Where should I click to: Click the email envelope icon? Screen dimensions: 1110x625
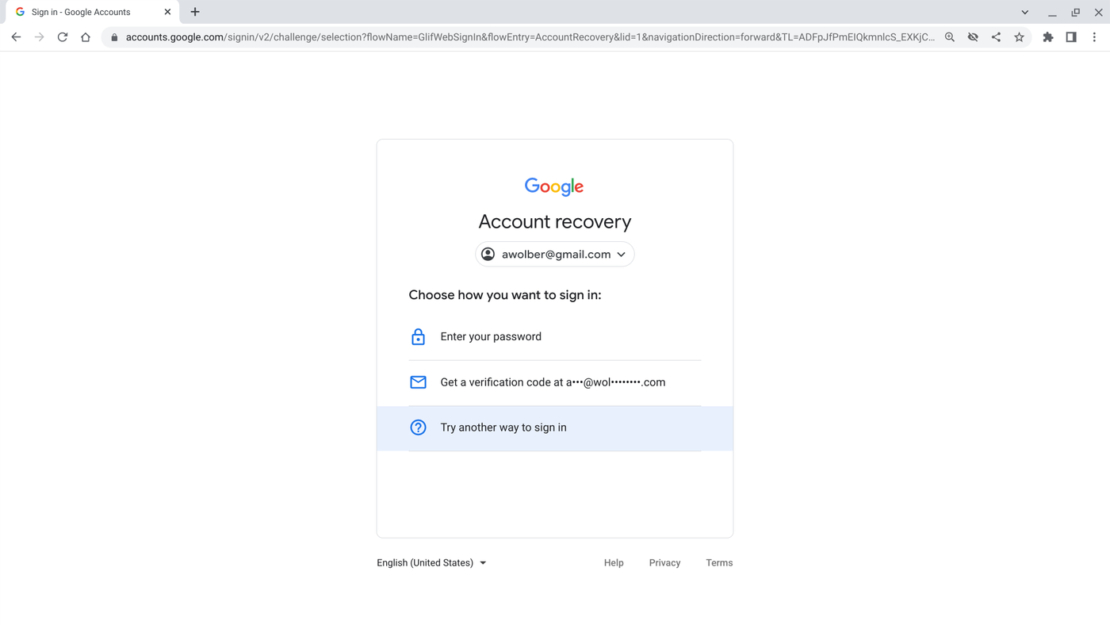(418, 382)
